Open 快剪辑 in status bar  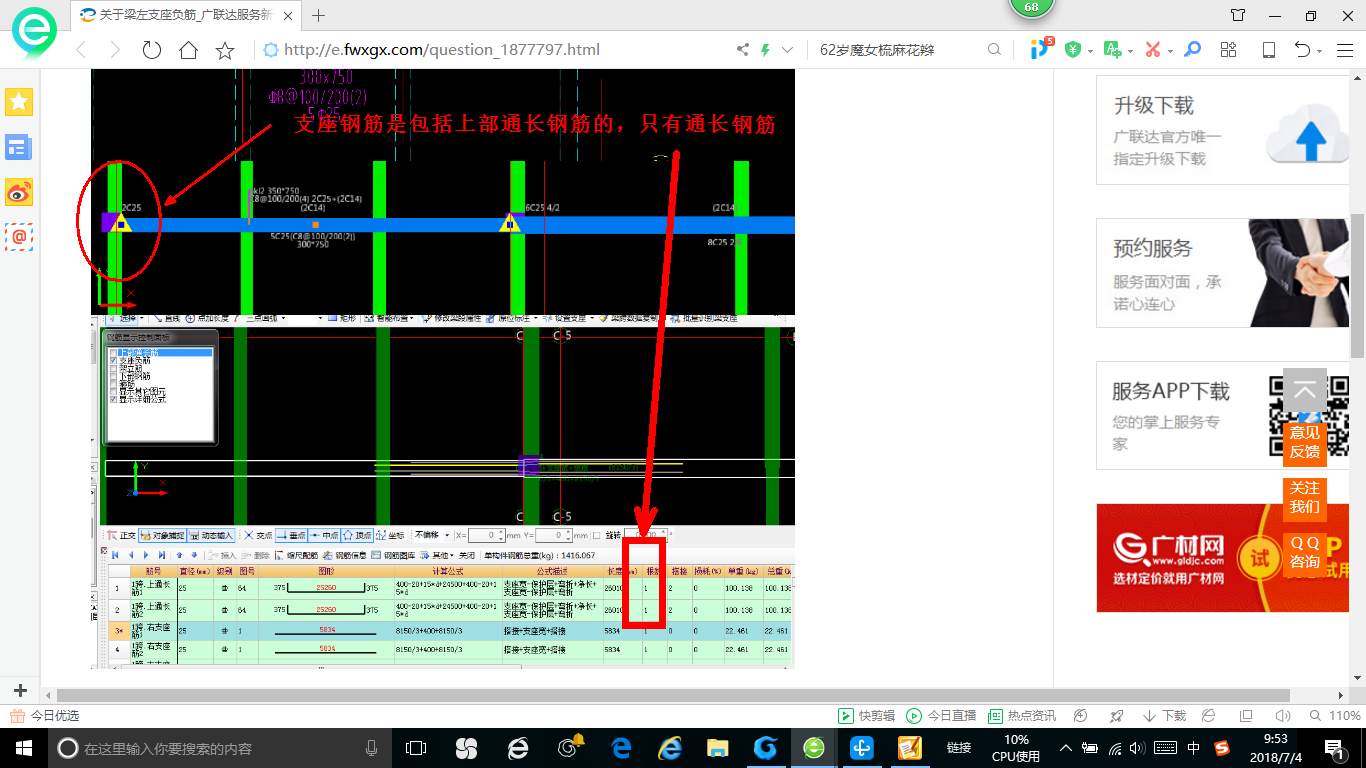[x=868, y=716]
